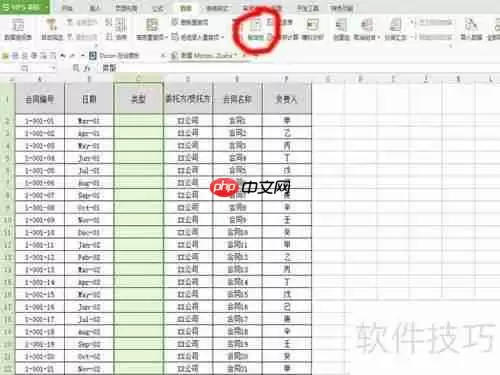
Task: Click the Redo arrow in quick toolbar
Action: [73, 56]
